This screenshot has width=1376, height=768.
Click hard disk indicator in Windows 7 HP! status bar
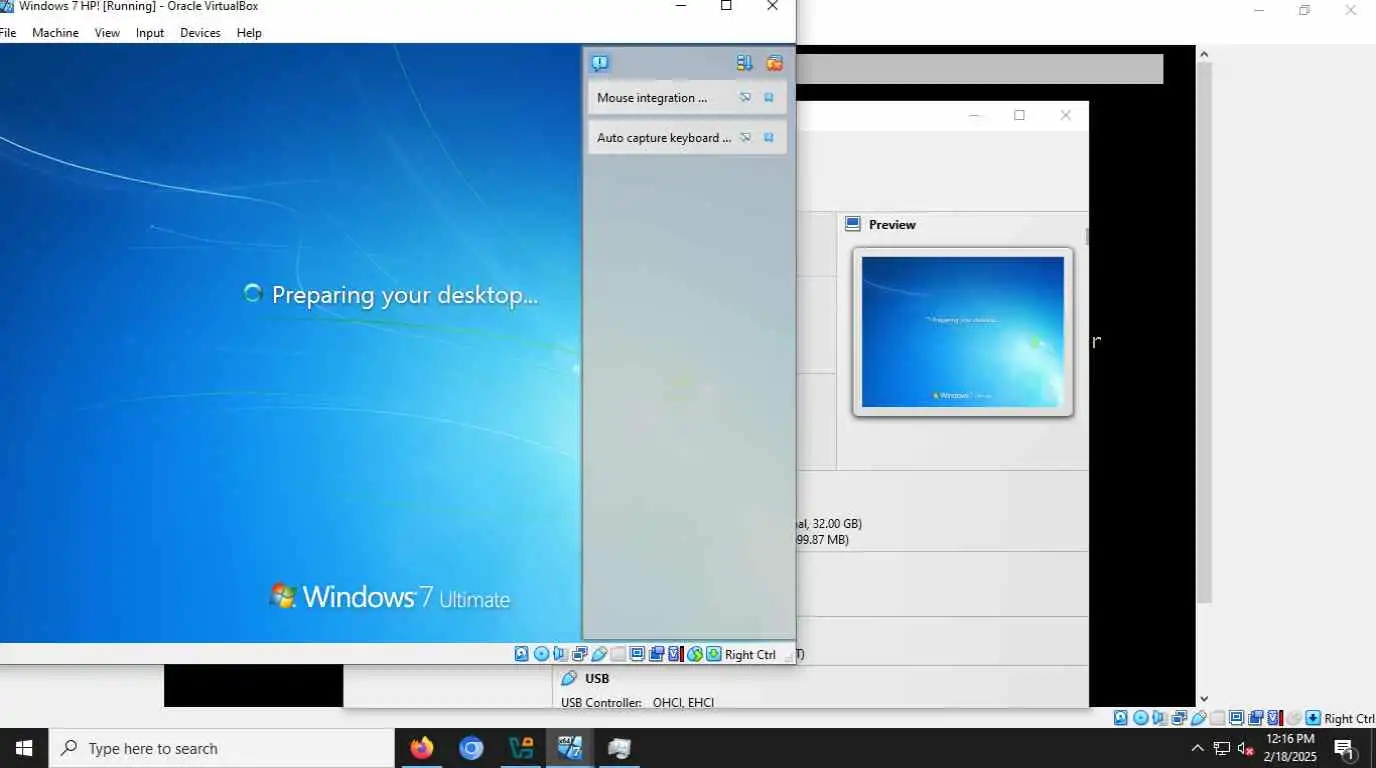tap(521, 654)
